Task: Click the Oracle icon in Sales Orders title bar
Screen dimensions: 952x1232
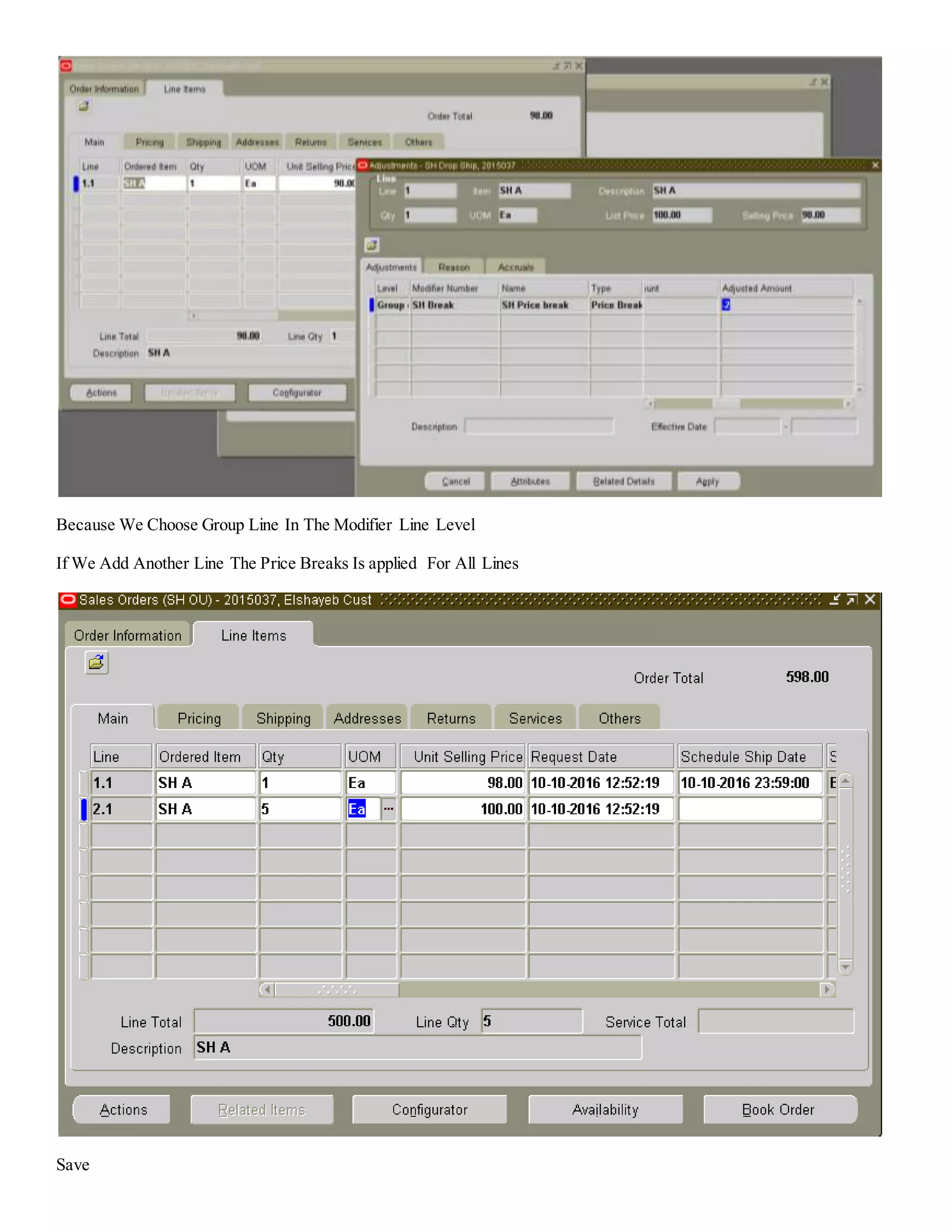Action: coord(68,600)
